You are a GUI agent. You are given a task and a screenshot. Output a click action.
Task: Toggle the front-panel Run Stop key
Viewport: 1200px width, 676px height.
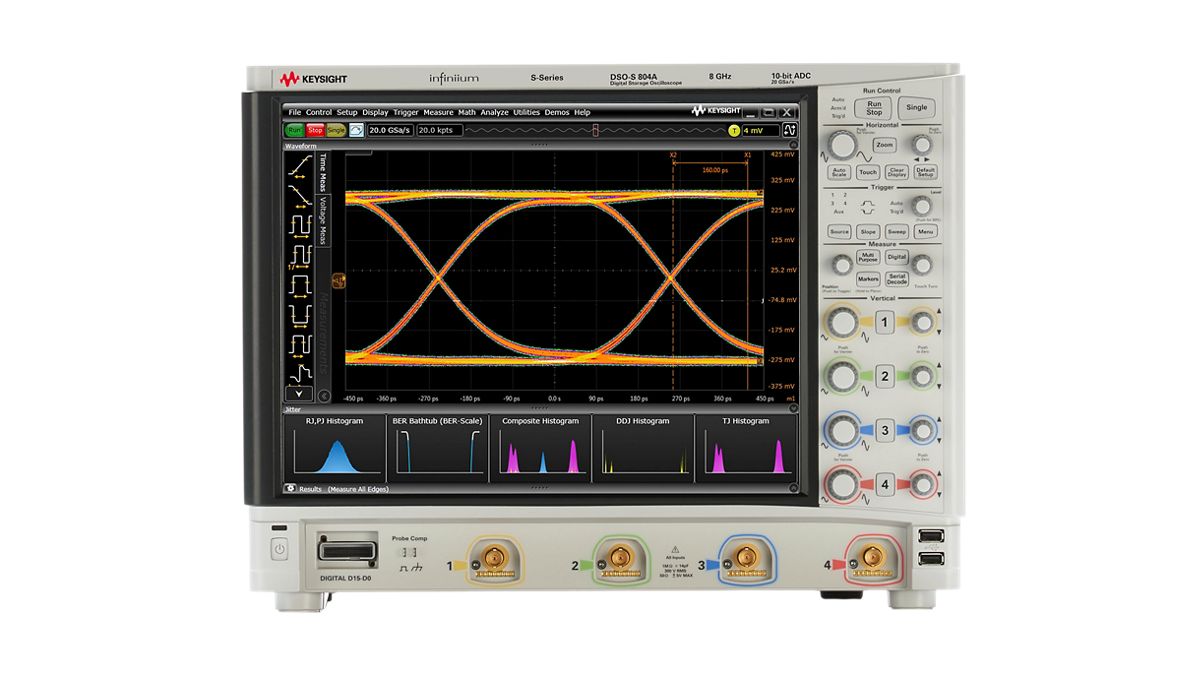click(874, 108)
